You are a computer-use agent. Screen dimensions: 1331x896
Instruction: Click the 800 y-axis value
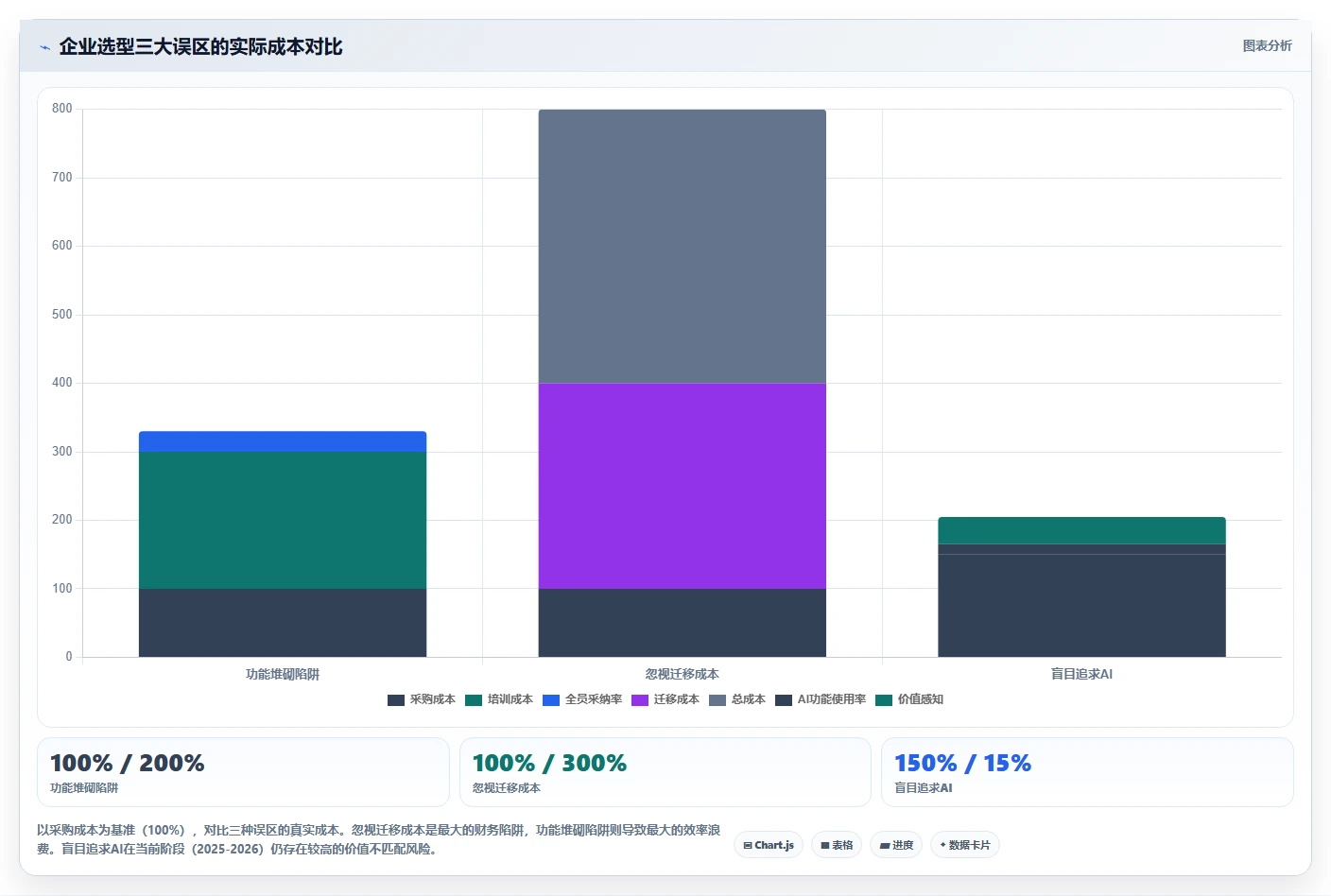62,109
